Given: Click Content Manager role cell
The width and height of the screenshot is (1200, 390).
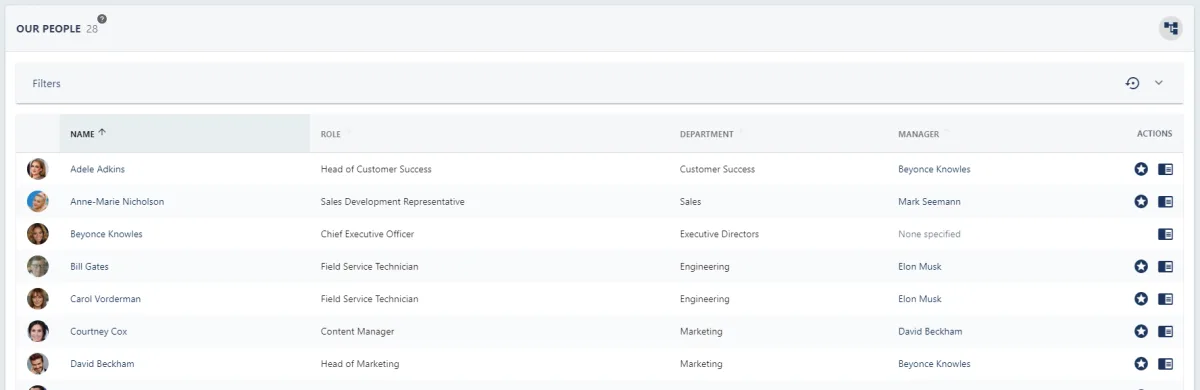Looking at the screenshot, I should [x=357, y=331].
